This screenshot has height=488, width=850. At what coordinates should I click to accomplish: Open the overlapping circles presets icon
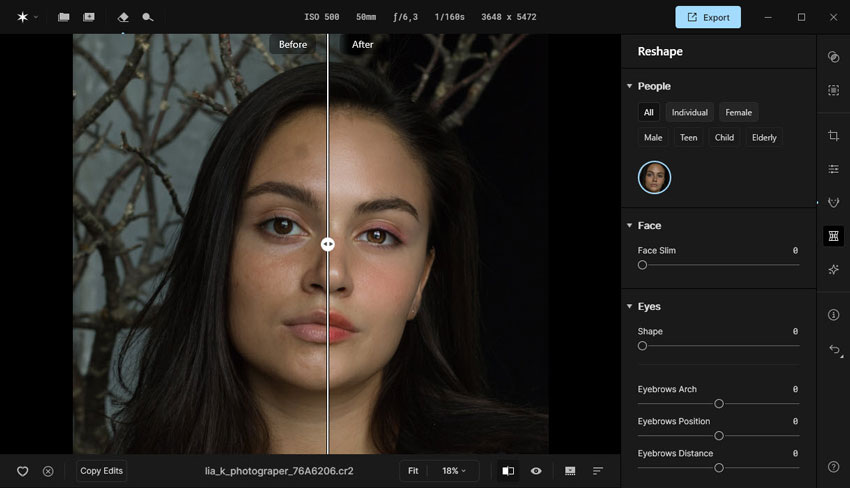click(x=833, y=57)
